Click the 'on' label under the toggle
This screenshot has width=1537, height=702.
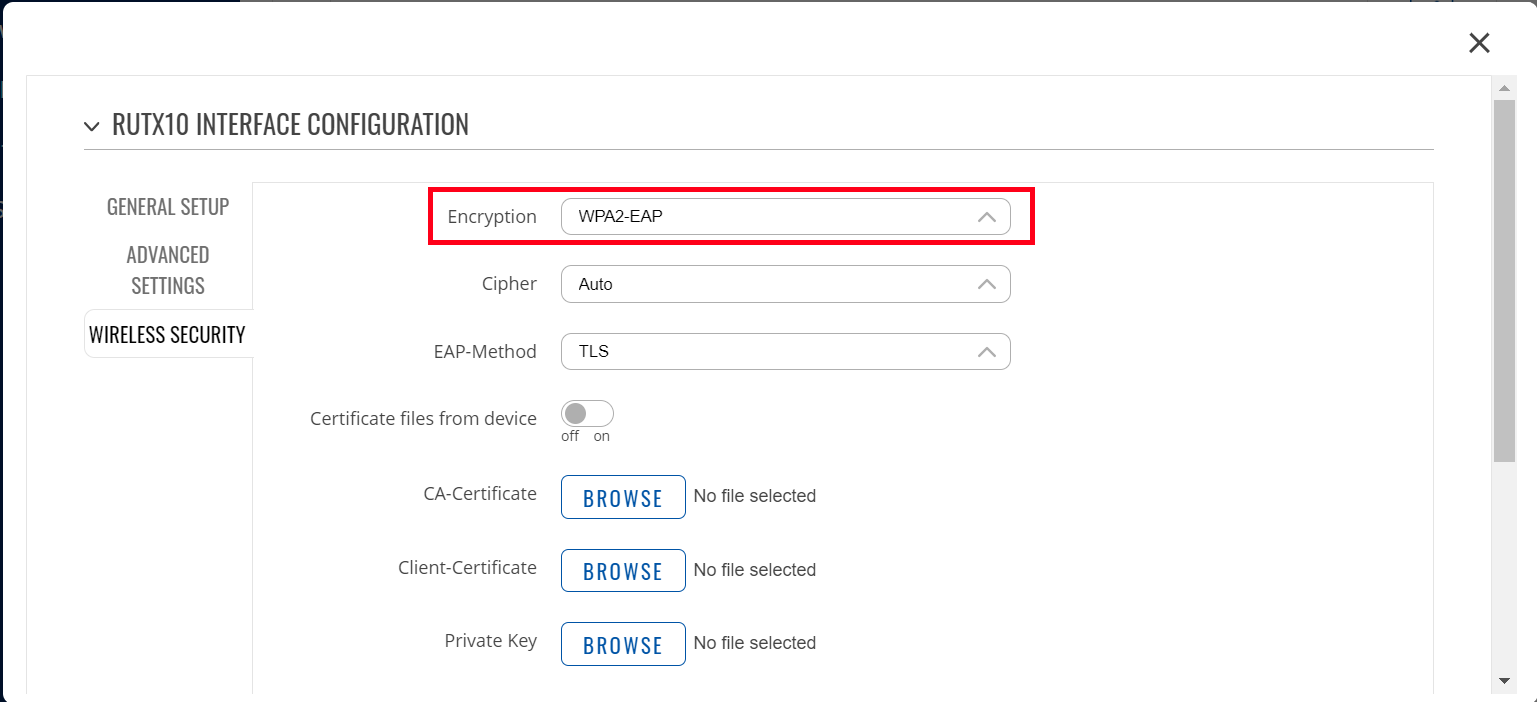[x=602, y=437]
